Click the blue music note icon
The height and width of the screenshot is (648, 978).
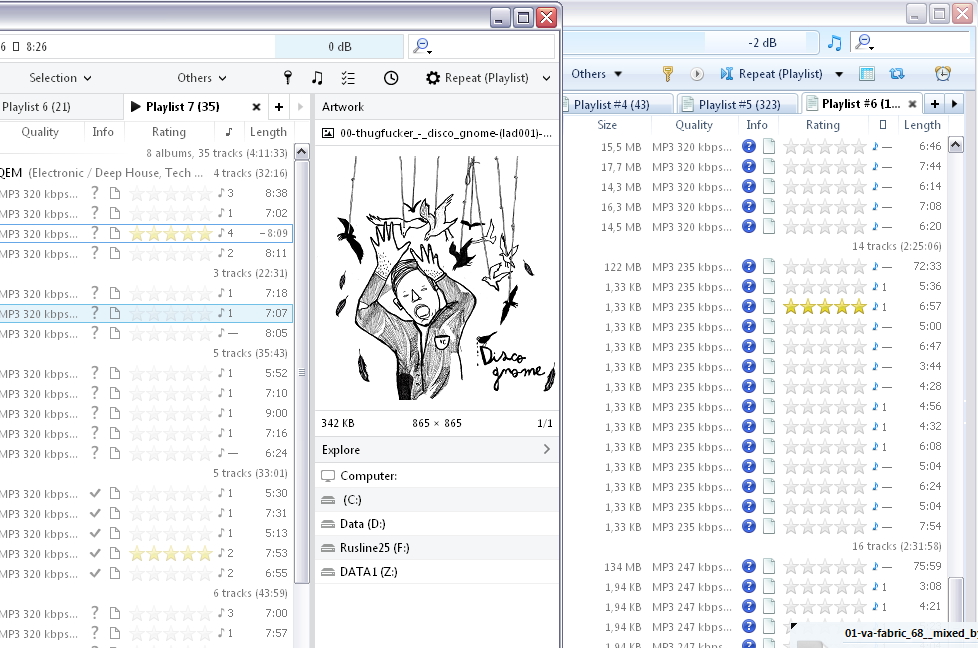tap(834, 43)
